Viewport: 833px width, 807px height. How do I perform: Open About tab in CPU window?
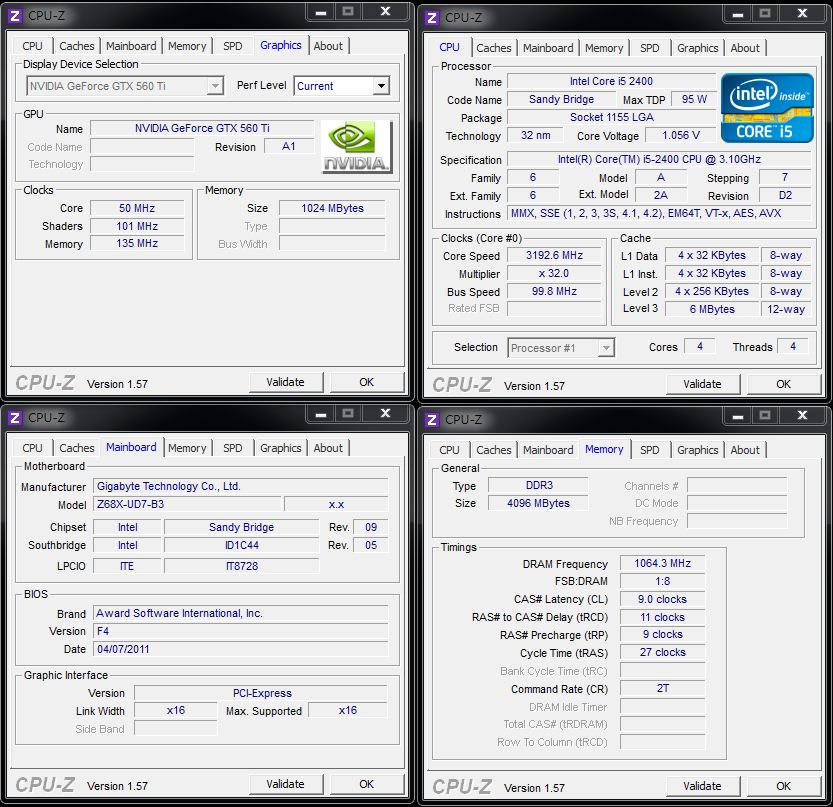coord(745,48)
